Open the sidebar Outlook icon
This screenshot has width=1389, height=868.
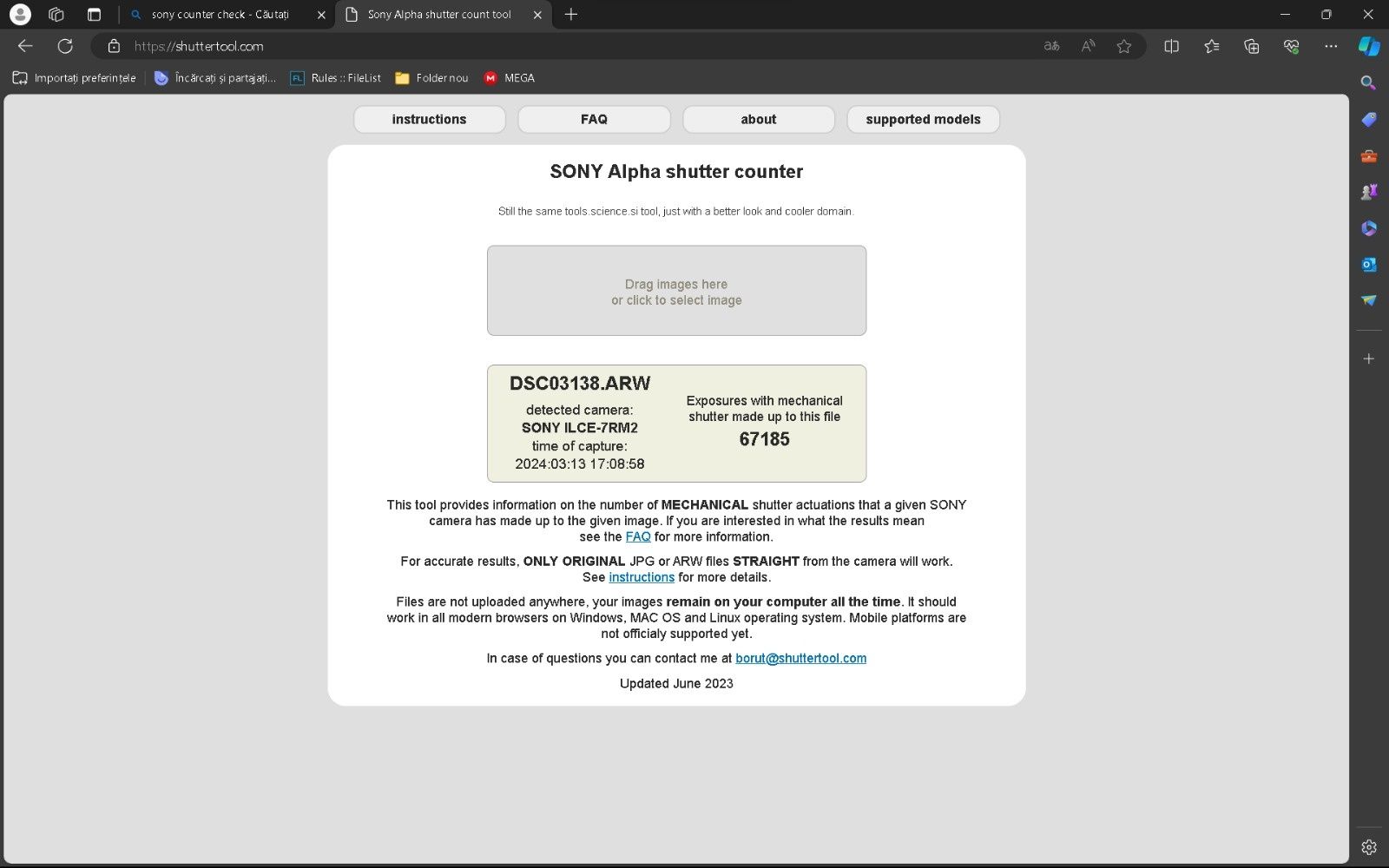1369,264
